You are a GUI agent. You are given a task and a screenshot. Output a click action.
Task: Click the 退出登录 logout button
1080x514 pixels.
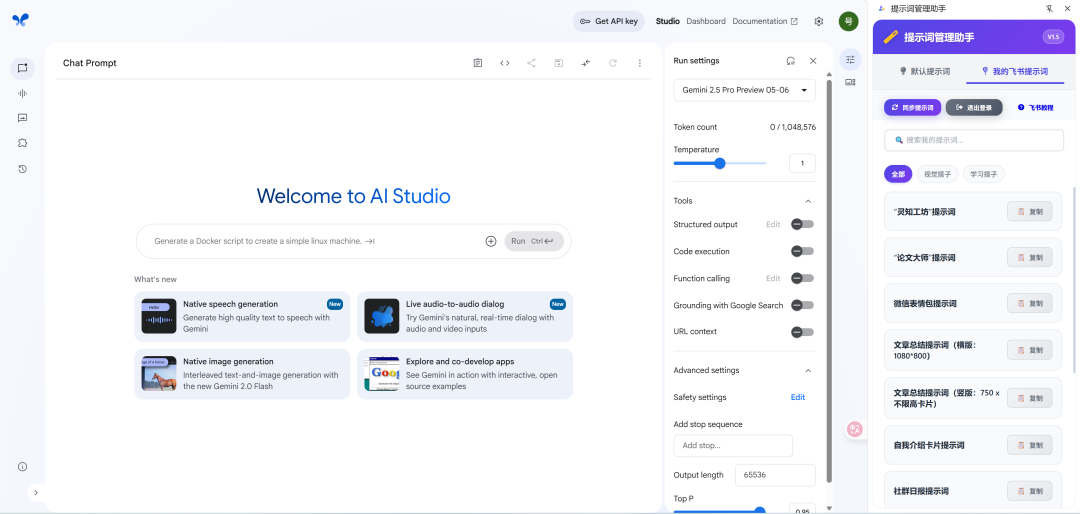974,107
